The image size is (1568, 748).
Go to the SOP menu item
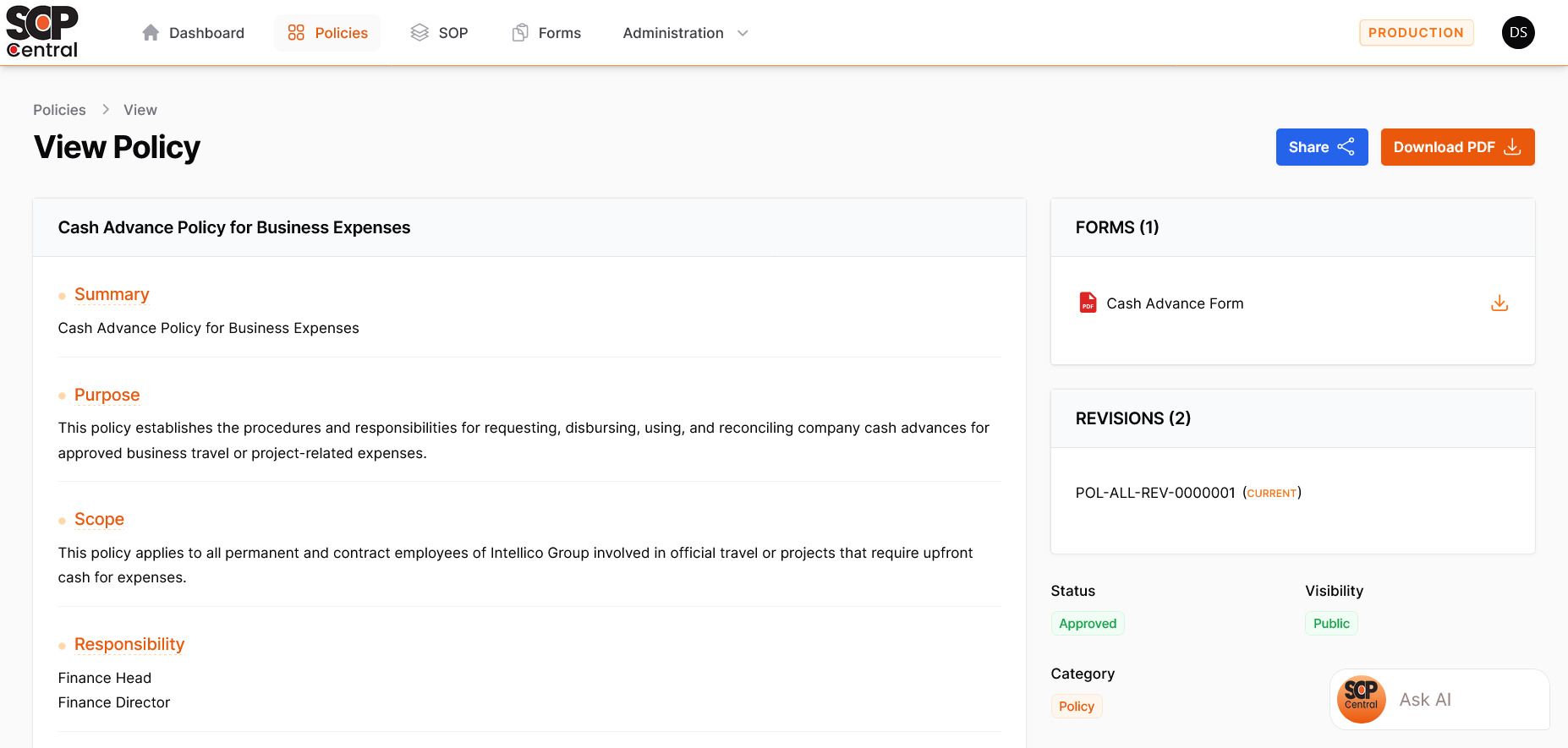click(452, 33)
